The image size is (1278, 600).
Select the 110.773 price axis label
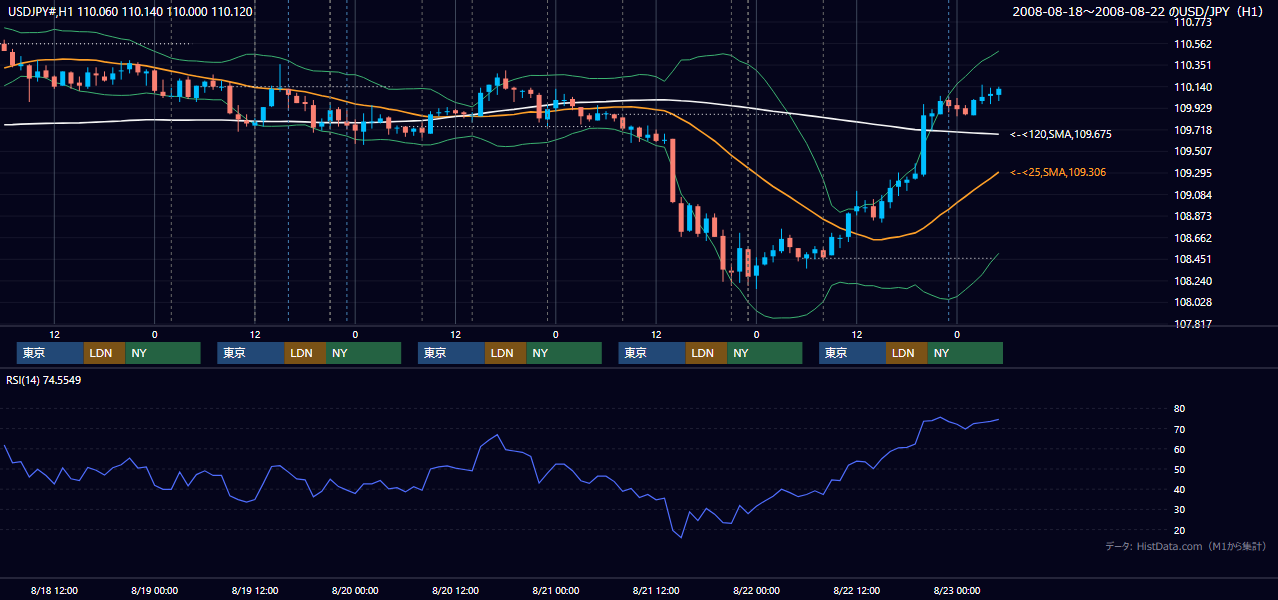coord(1195,22)
